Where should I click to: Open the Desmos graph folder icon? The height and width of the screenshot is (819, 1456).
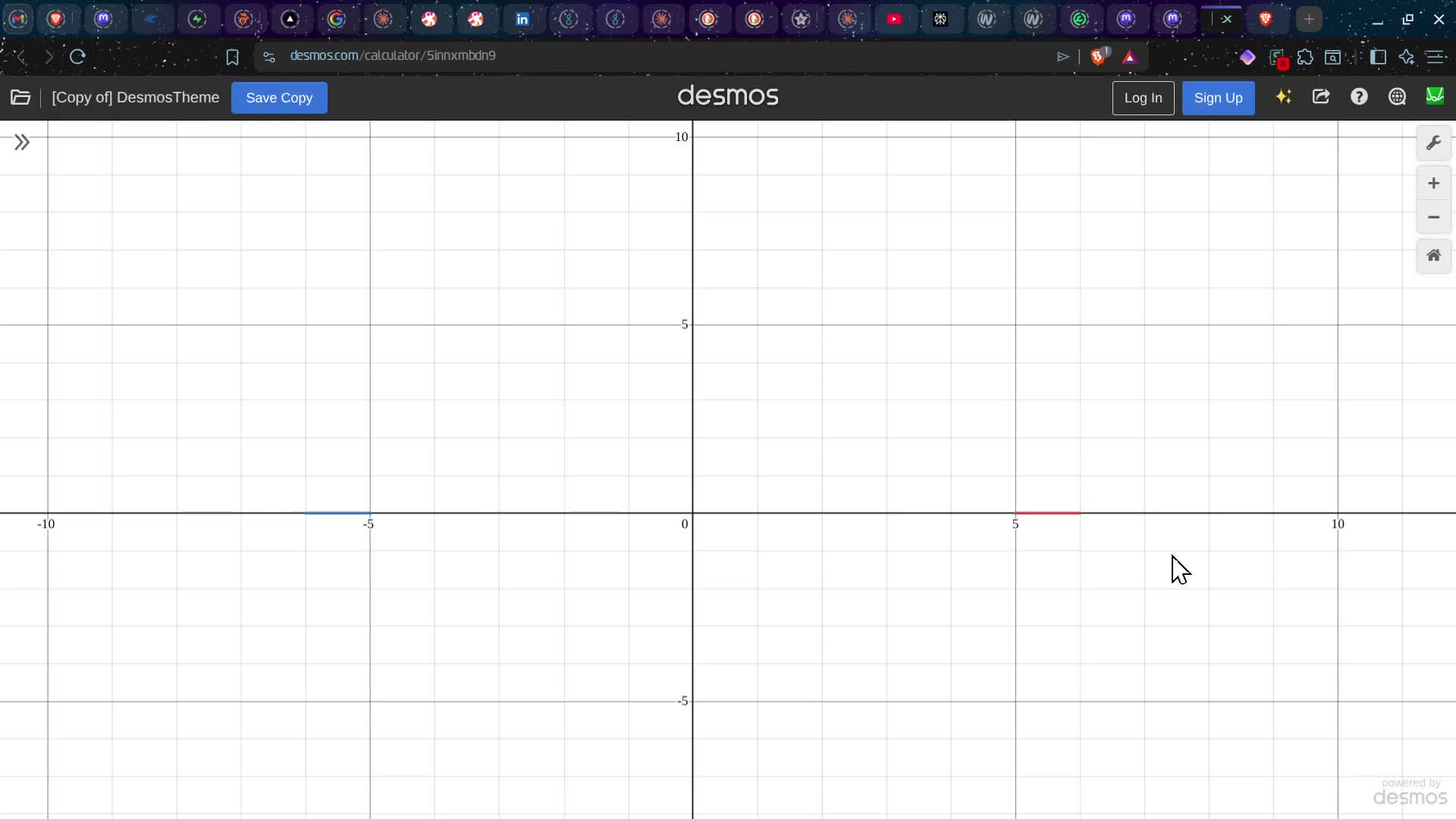pos(20,97)
